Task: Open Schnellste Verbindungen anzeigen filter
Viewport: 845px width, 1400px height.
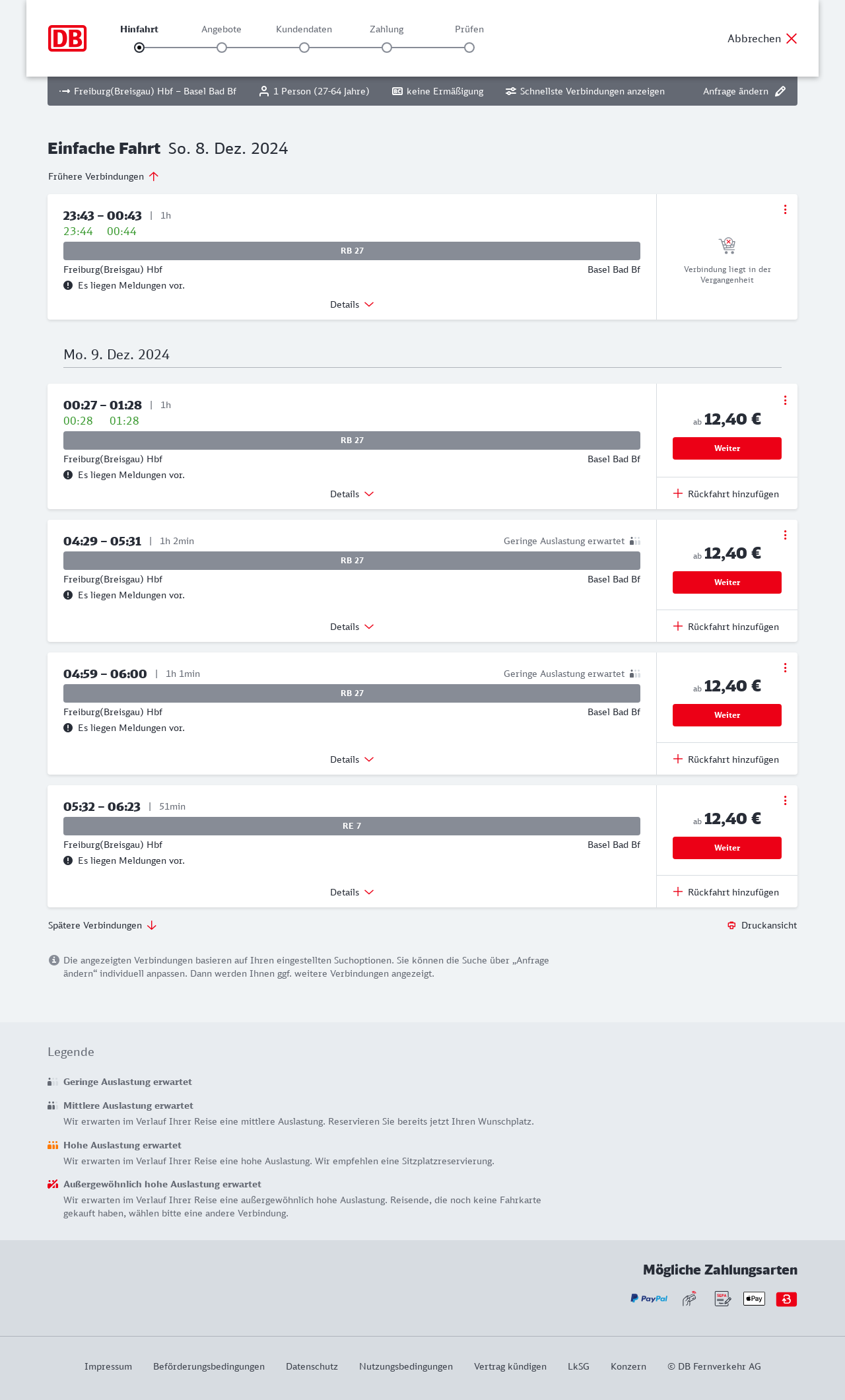Action: point(585,91)
